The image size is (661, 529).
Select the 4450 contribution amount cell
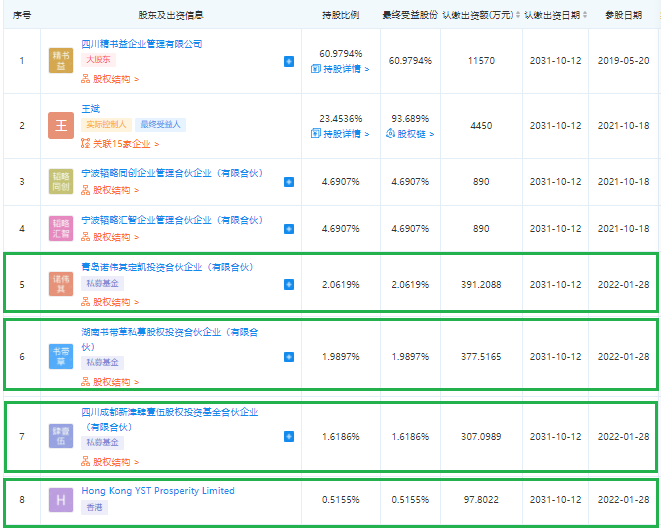pyautogui.click(x=481, y=126)
